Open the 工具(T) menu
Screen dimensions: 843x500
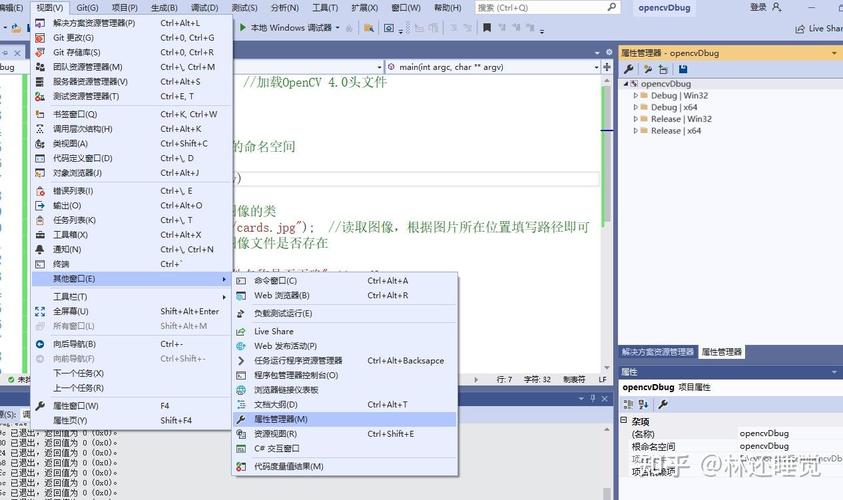(x=325, y=8)
